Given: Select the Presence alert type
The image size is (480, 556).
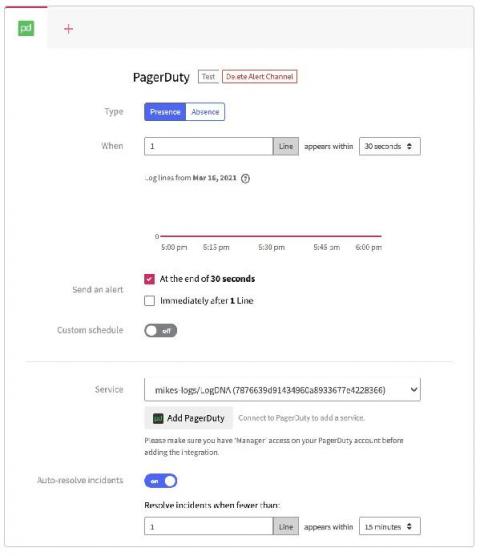Looking at the screenshot, I should click(165, 112).
